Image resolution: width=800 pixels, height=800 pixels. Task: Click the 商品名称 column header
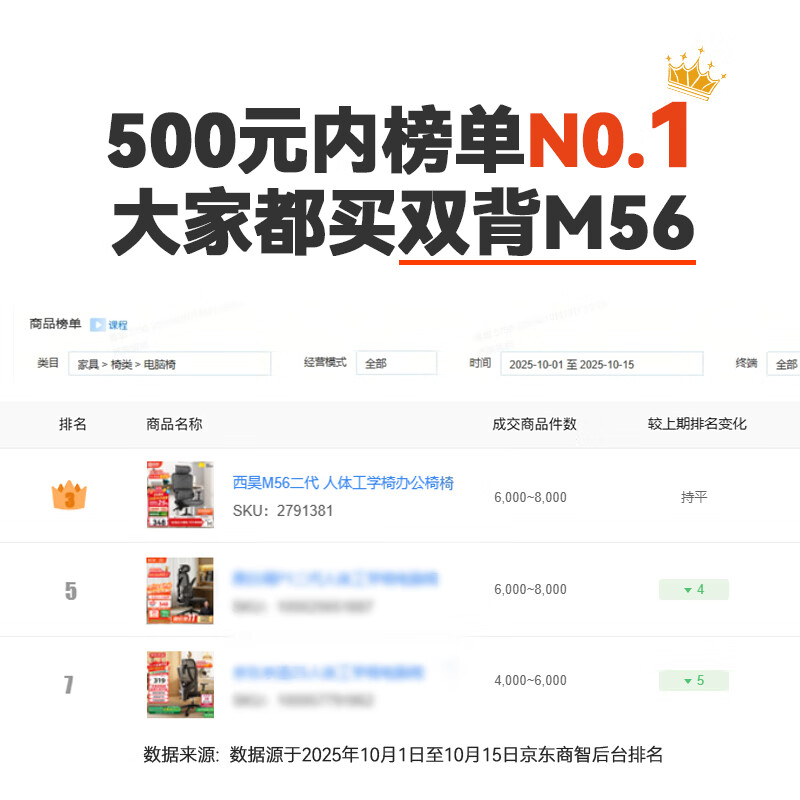point(174,424)
